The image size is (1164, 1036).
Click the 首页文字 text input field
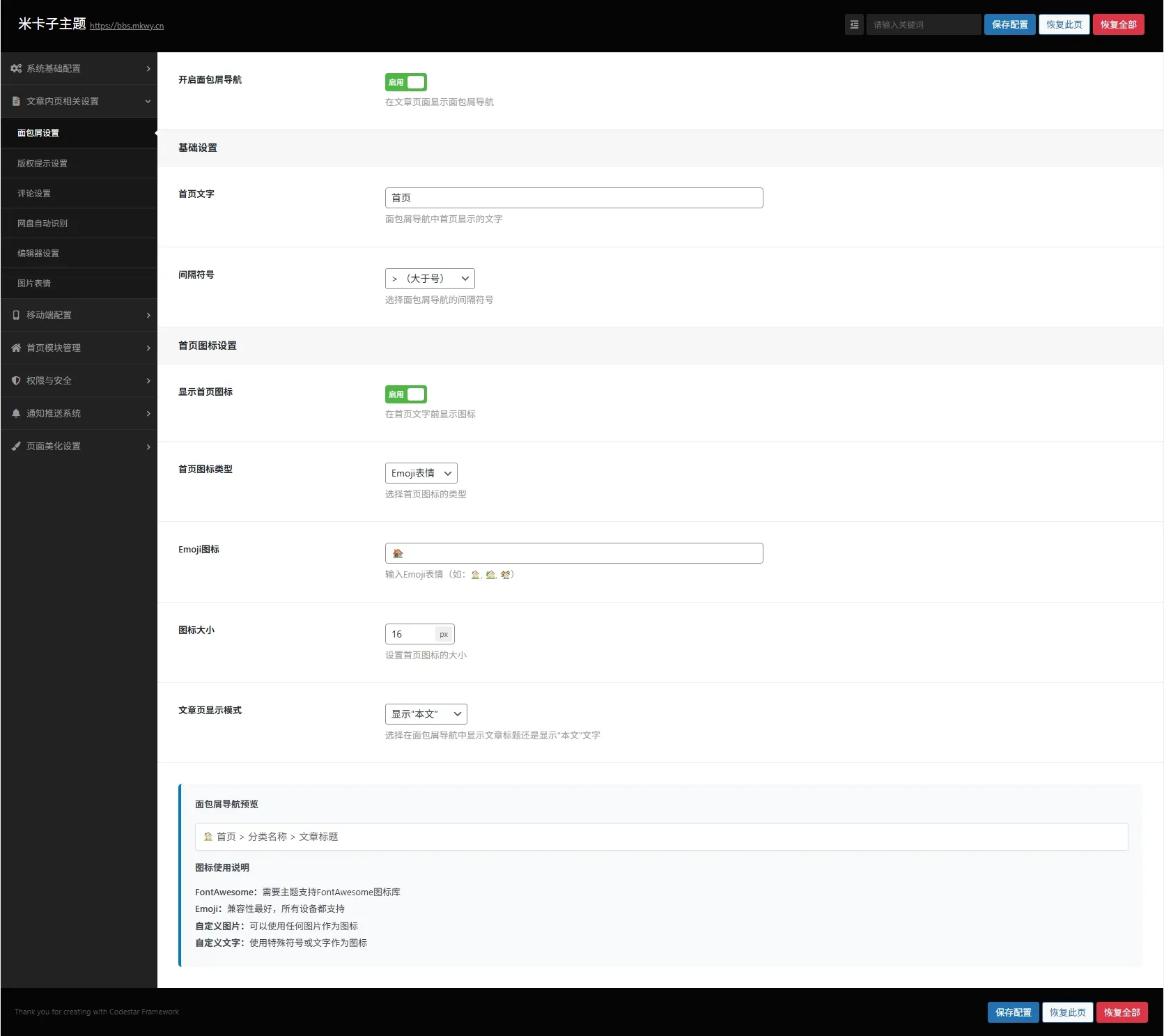tap(573, 198)
